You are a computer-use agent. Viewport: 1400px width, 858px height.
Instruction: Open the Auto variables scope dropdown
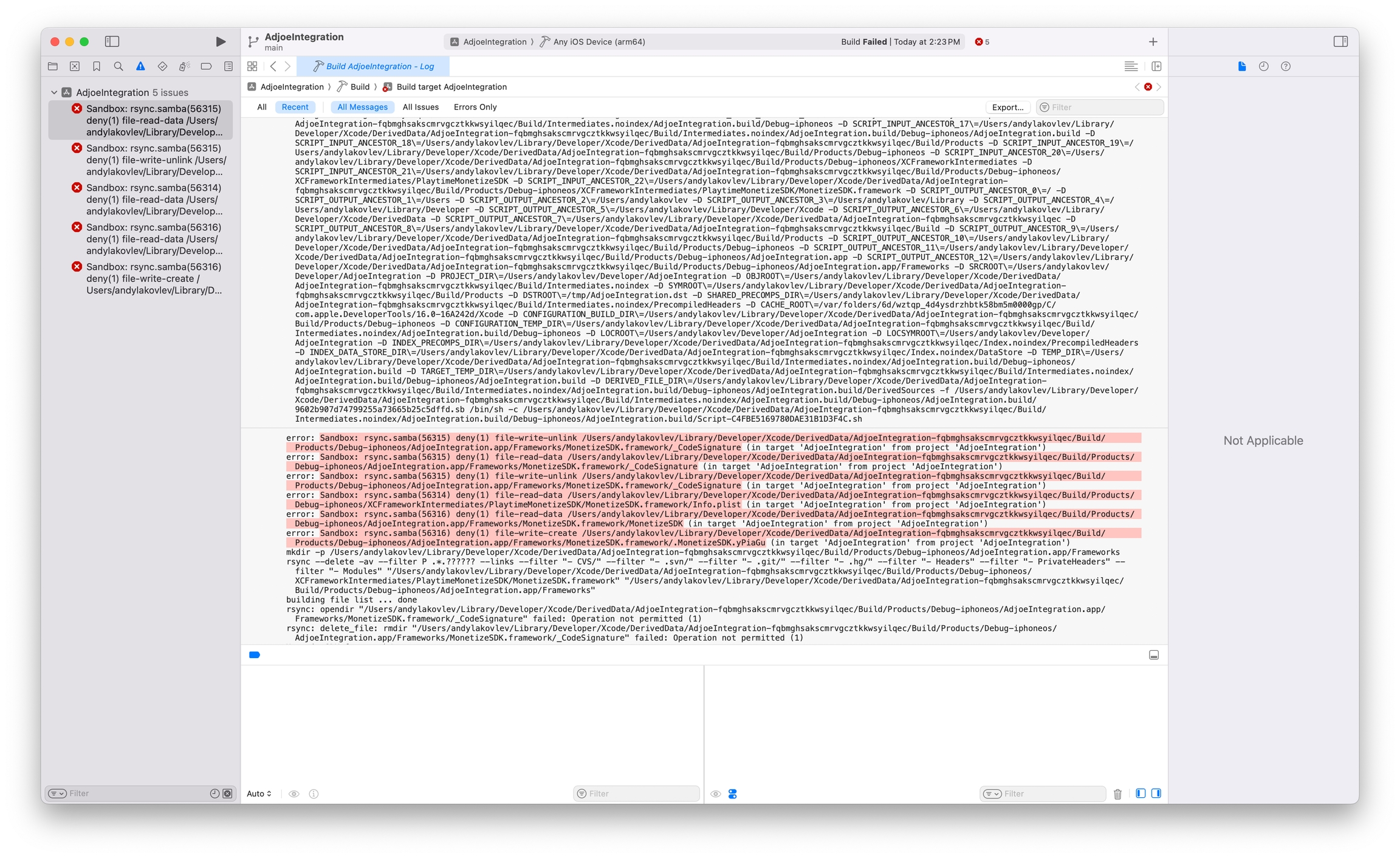[259, 794]
